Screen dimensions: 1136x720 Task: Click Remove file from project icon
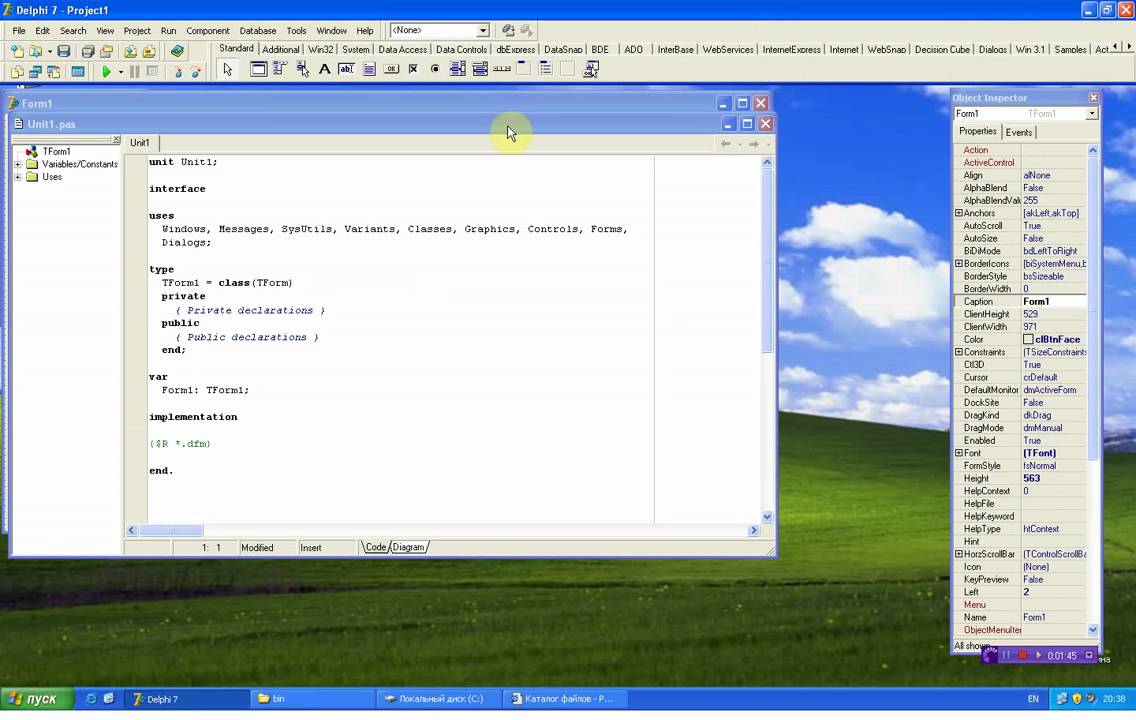point(149,51)
